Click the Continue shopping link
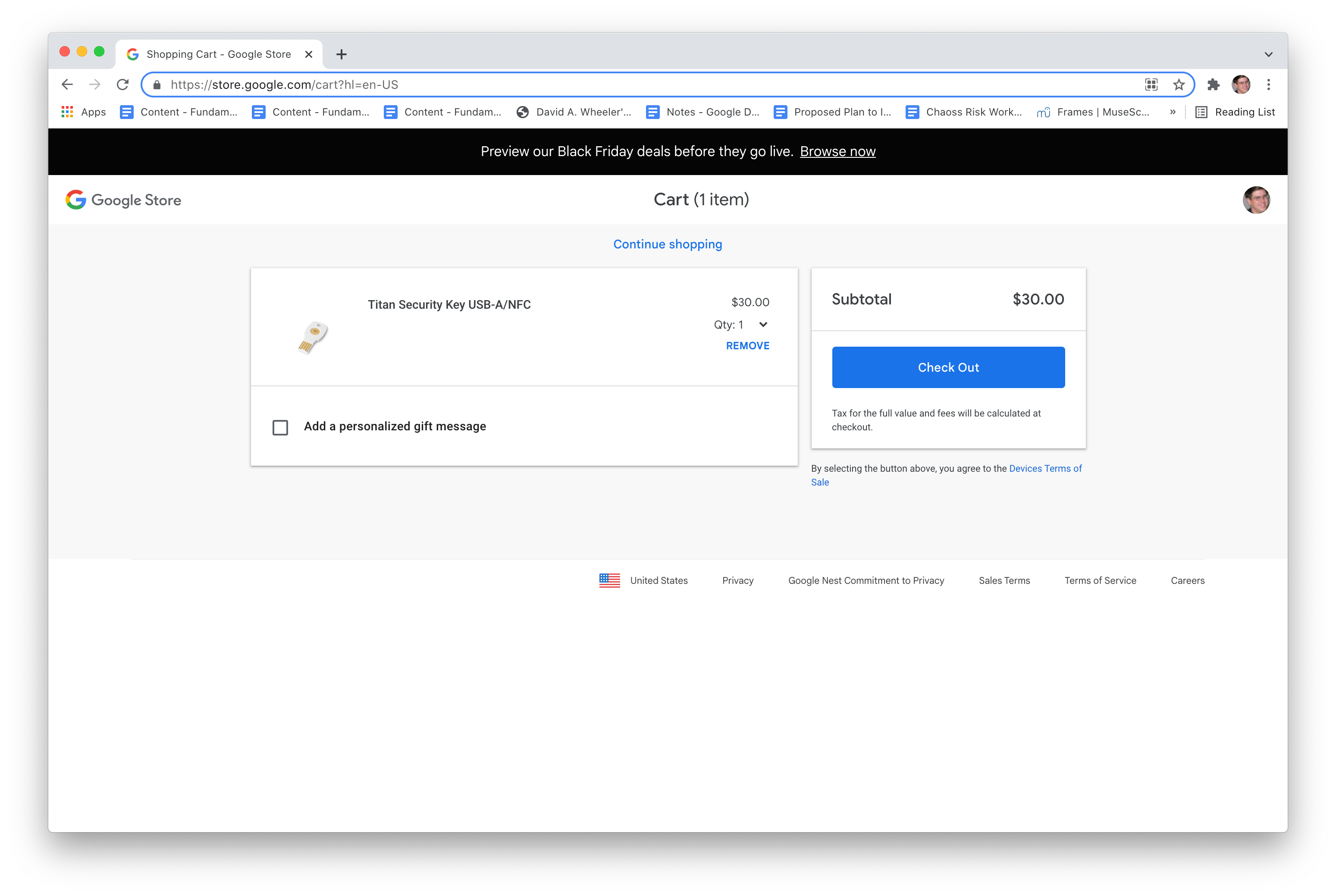 click(x=668, y=243)
